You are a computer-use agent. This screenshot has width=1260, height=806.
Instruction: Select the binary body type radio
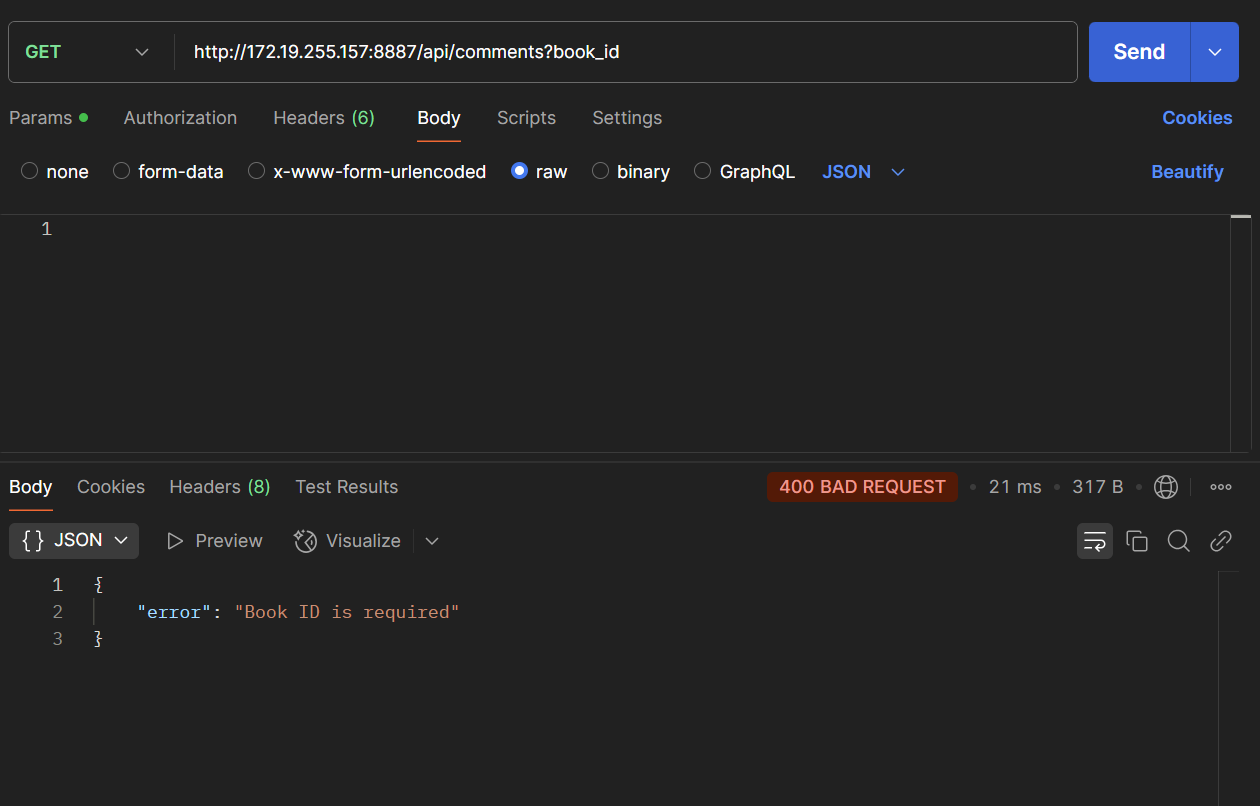pos(601,171)
